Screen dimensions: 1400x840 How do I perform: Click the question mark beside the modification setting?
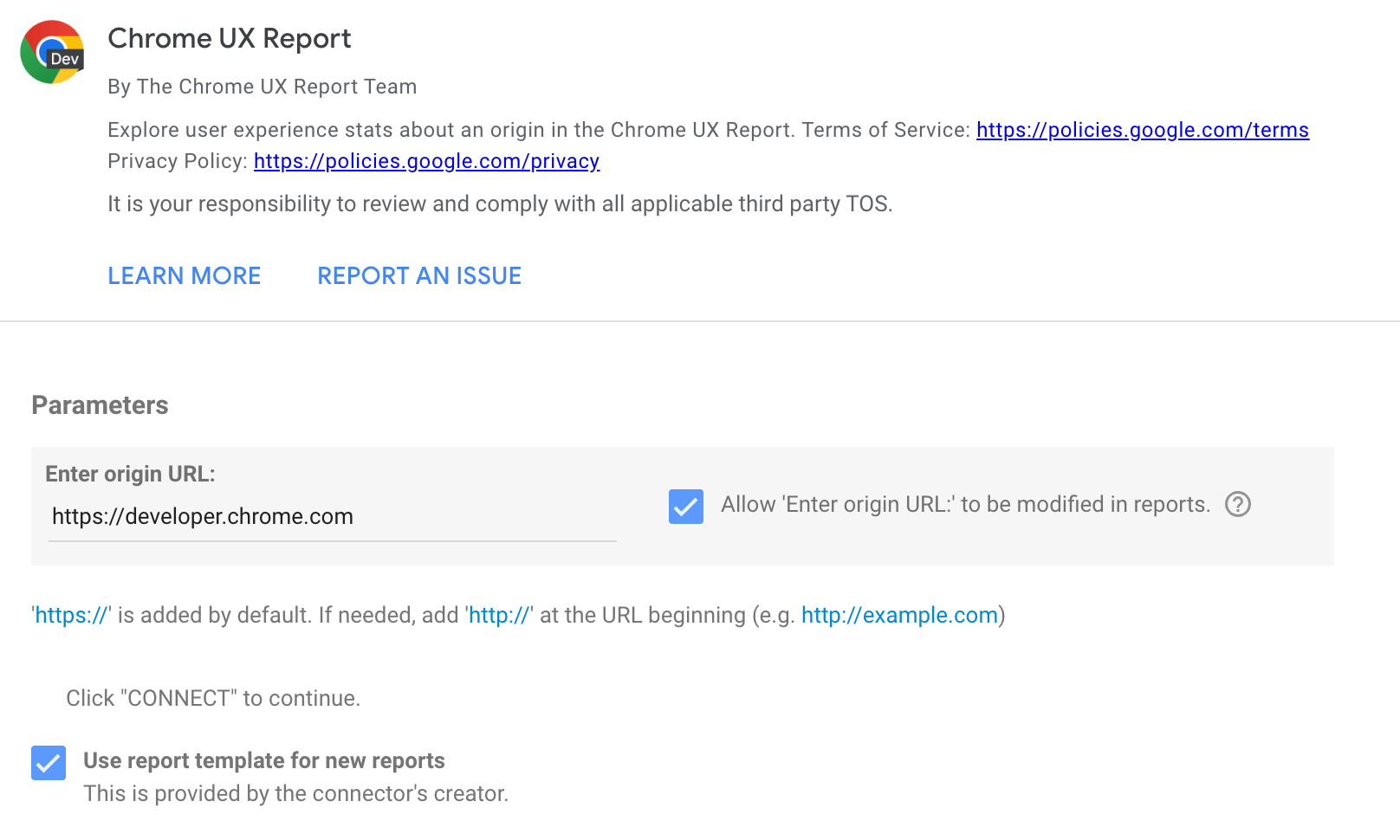coord(1238,505)
